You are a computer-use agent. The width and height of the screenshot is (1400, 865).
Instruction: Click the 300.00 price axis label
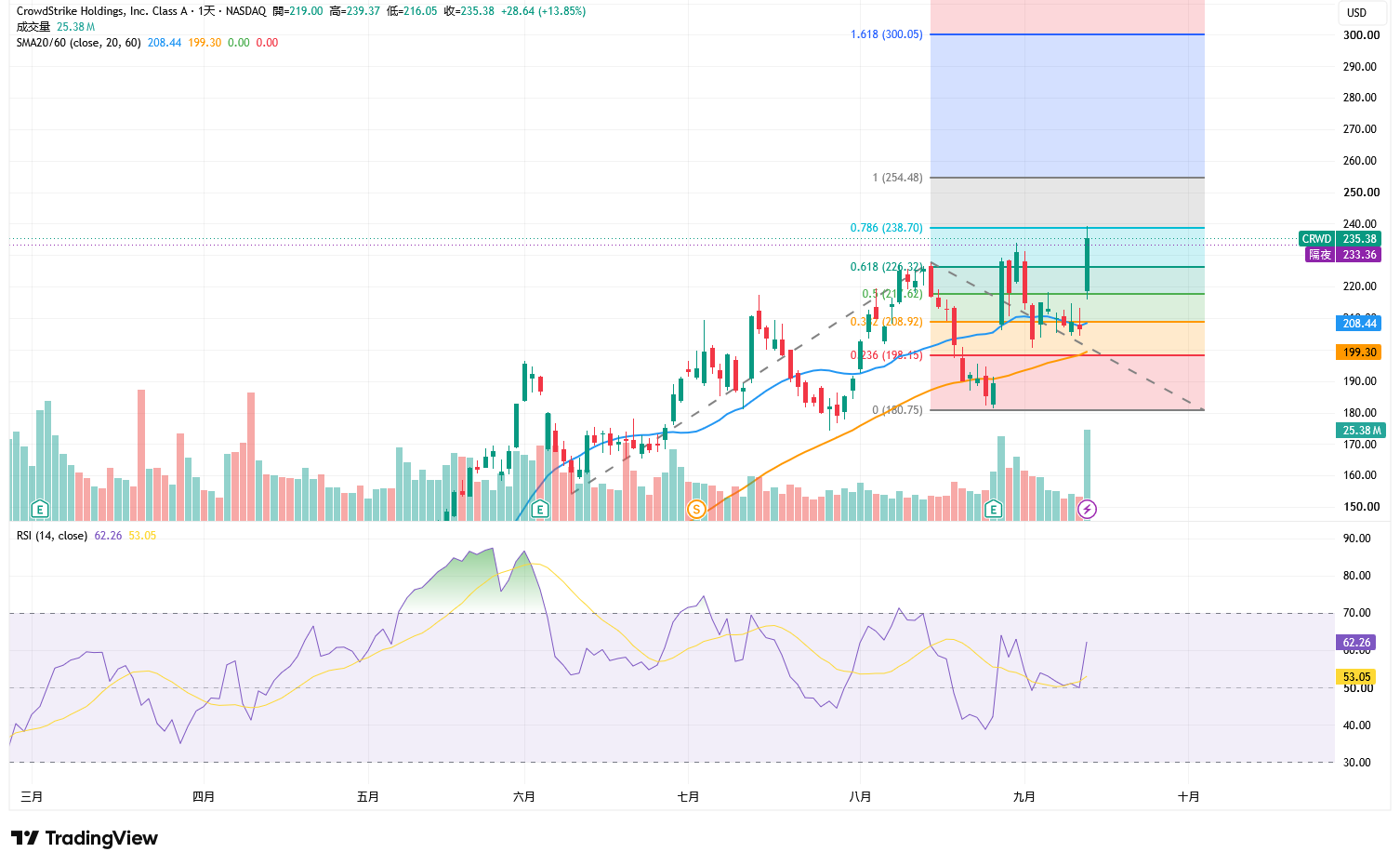1361,35
